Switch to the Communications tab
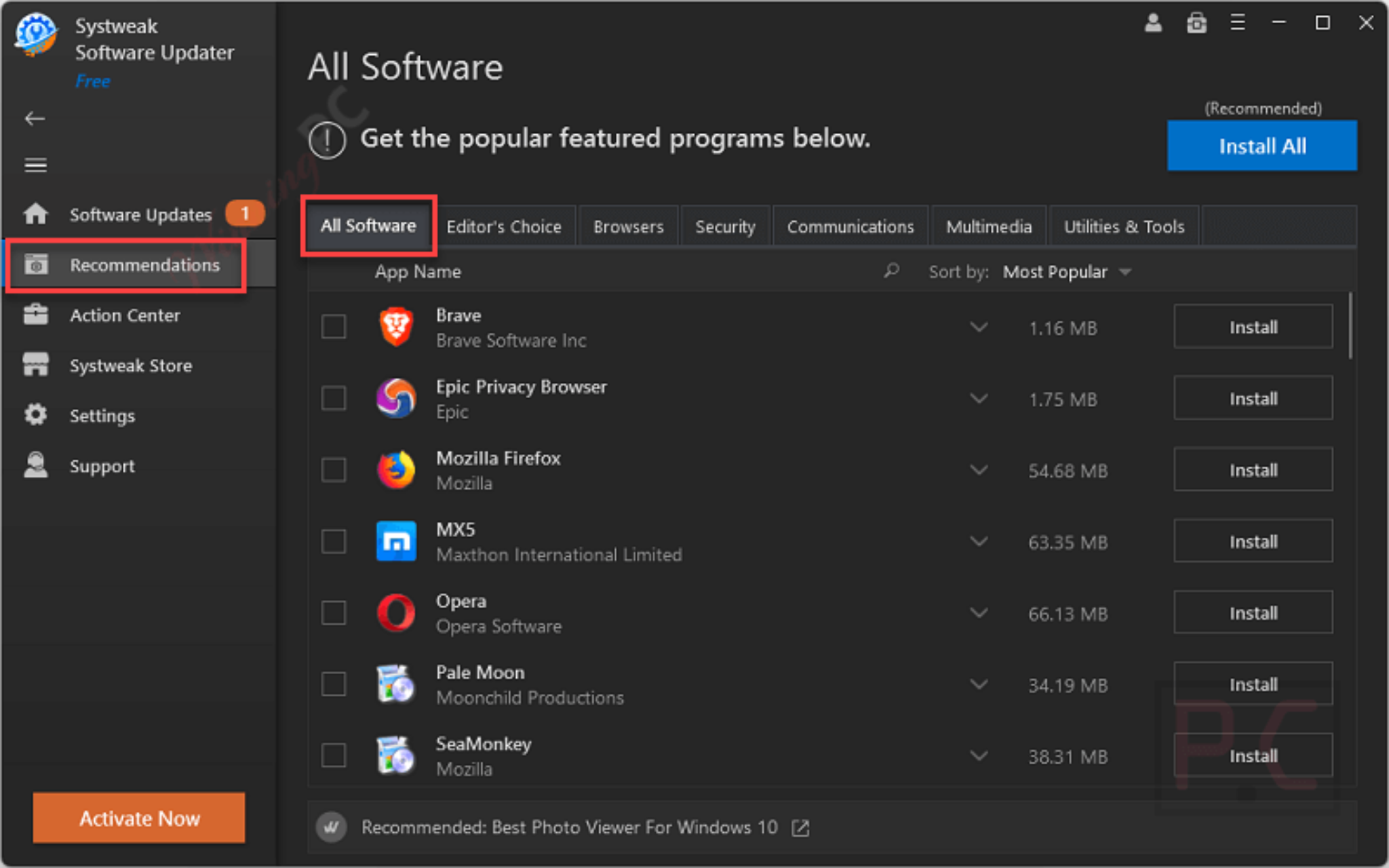The width and height of the screenshot is (1389, 868). (x=850, y=226)
